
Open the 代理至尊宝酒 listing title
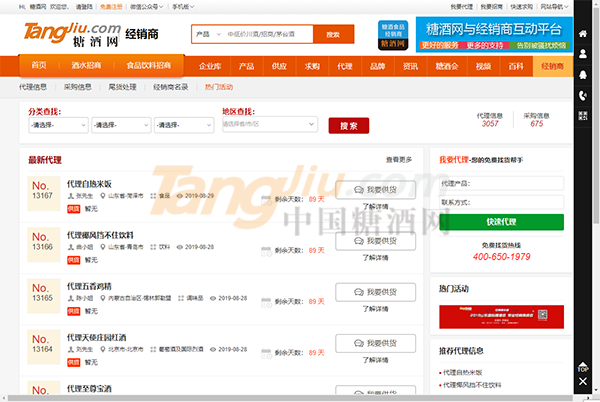tap(89, 389)
